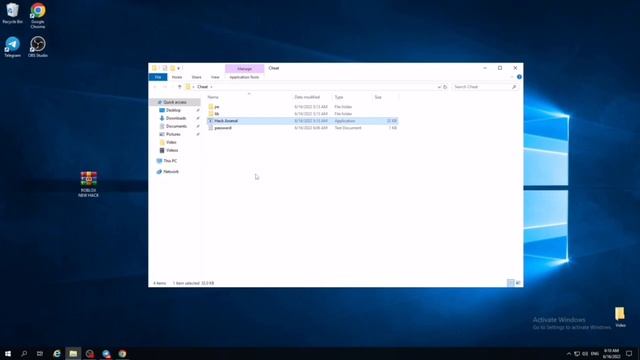The image size is (640, 360).
Task: Open the Recycle Bin desktop icon
Action: point(12,13)
